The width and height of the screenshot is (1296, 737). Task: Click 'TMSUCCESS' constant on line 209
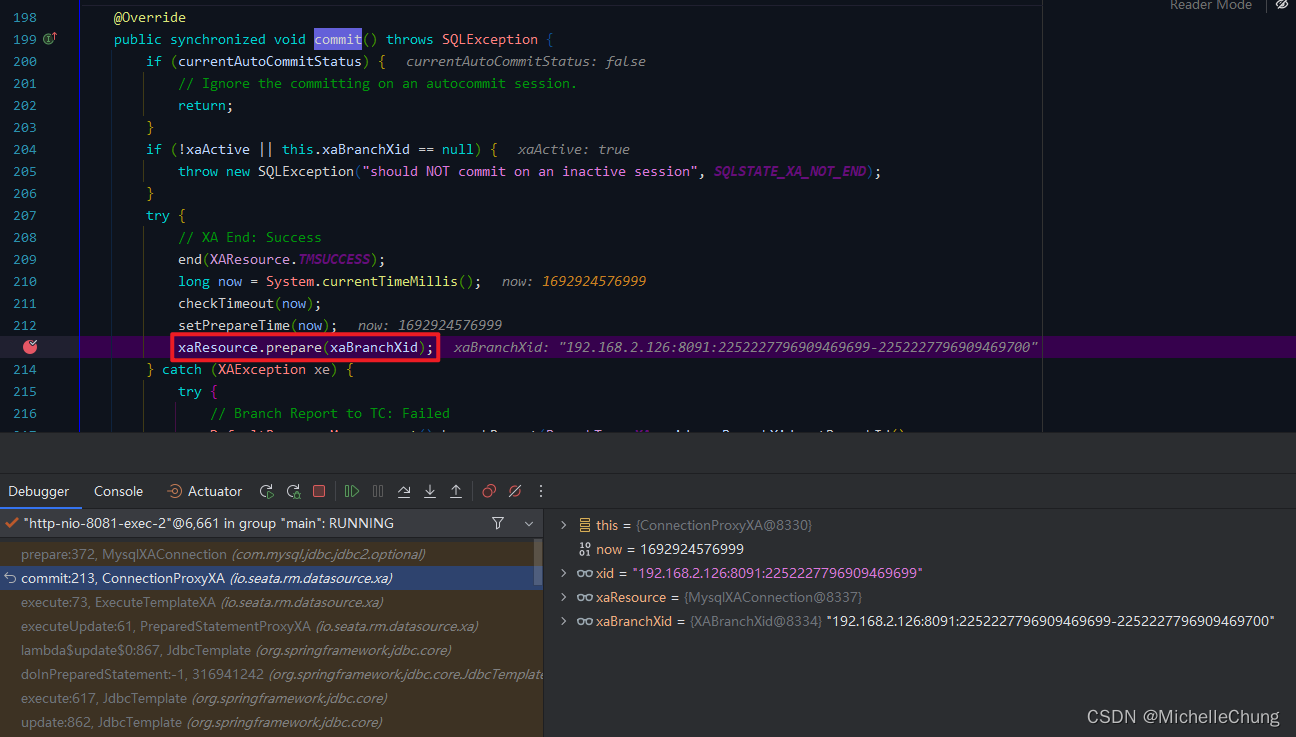334,259
